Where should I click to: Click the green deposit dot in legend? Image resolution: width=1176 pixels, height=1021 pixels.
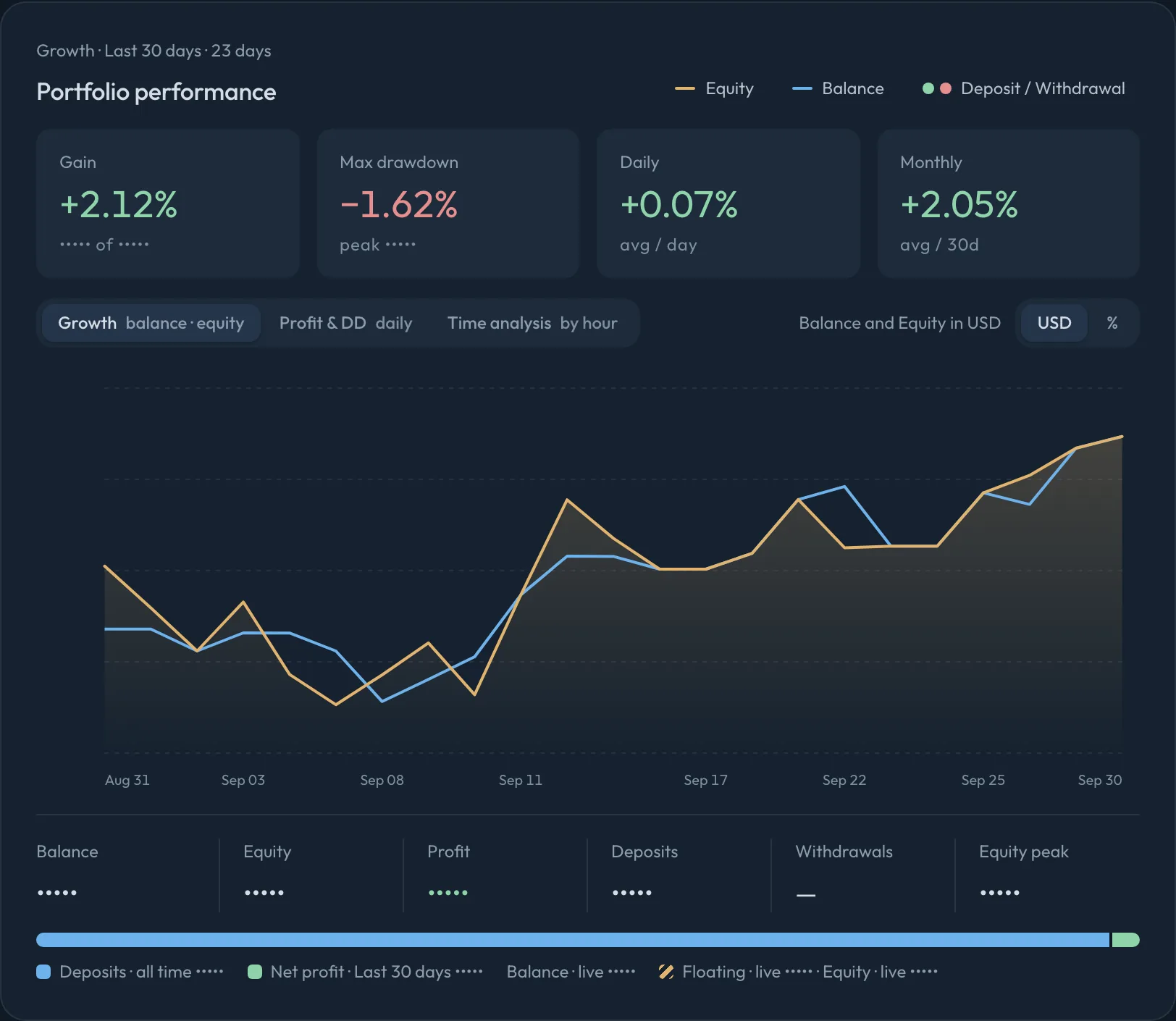(x=928, y=88)
